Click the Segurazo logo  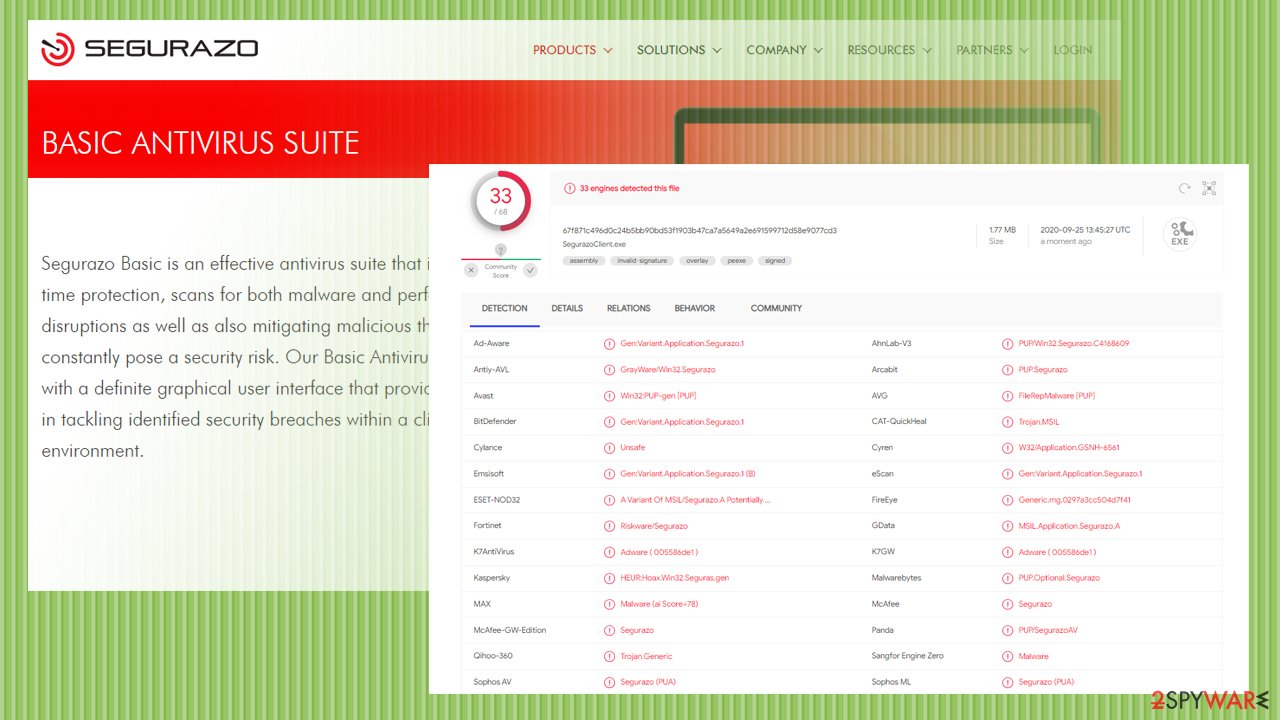click(150, 49)
